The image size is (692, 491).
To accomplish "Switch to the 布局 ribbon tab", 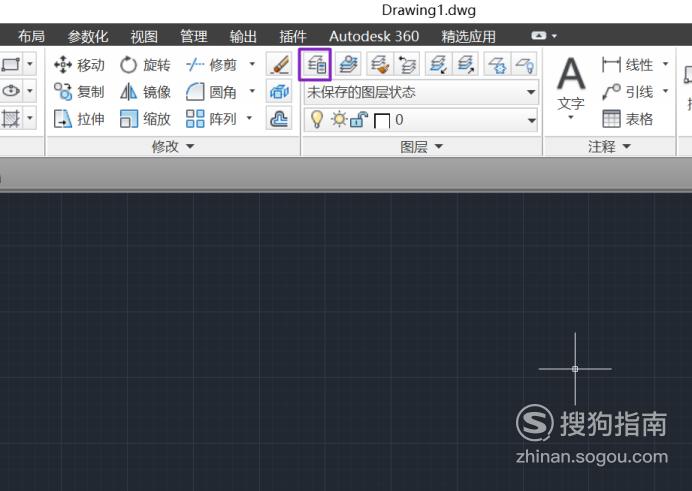I will 31,36.
